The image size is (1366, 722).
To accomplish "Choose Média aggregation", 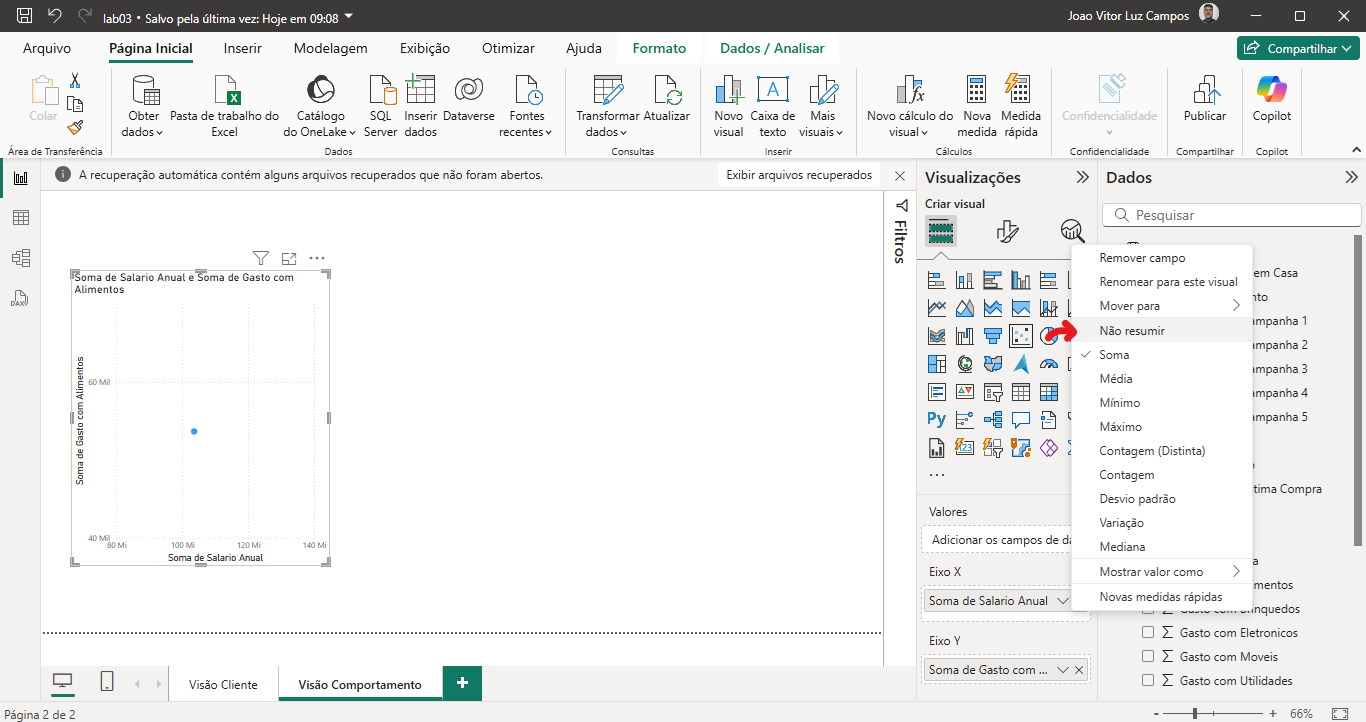I will point(1116,379).
